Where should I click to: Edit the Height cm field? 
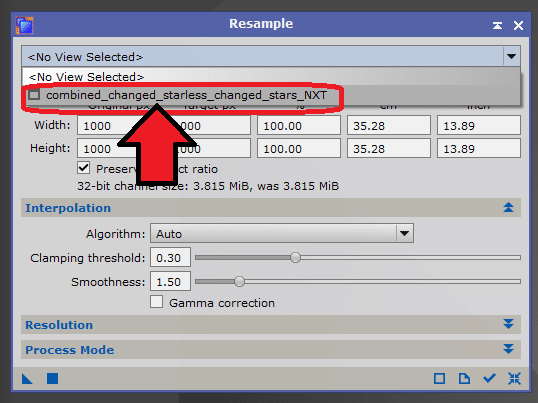point(389,149)
